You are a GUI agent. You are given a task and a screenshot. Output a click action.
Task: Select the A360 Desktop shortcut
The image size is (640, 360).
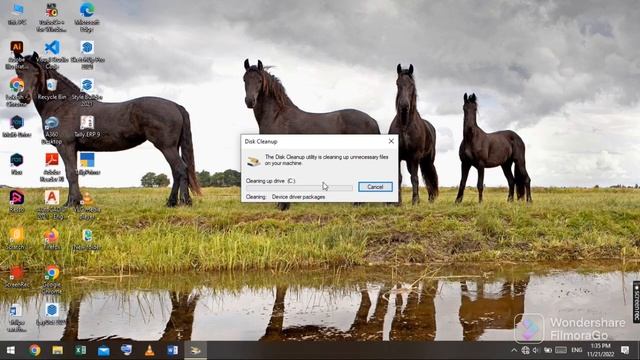51,130
